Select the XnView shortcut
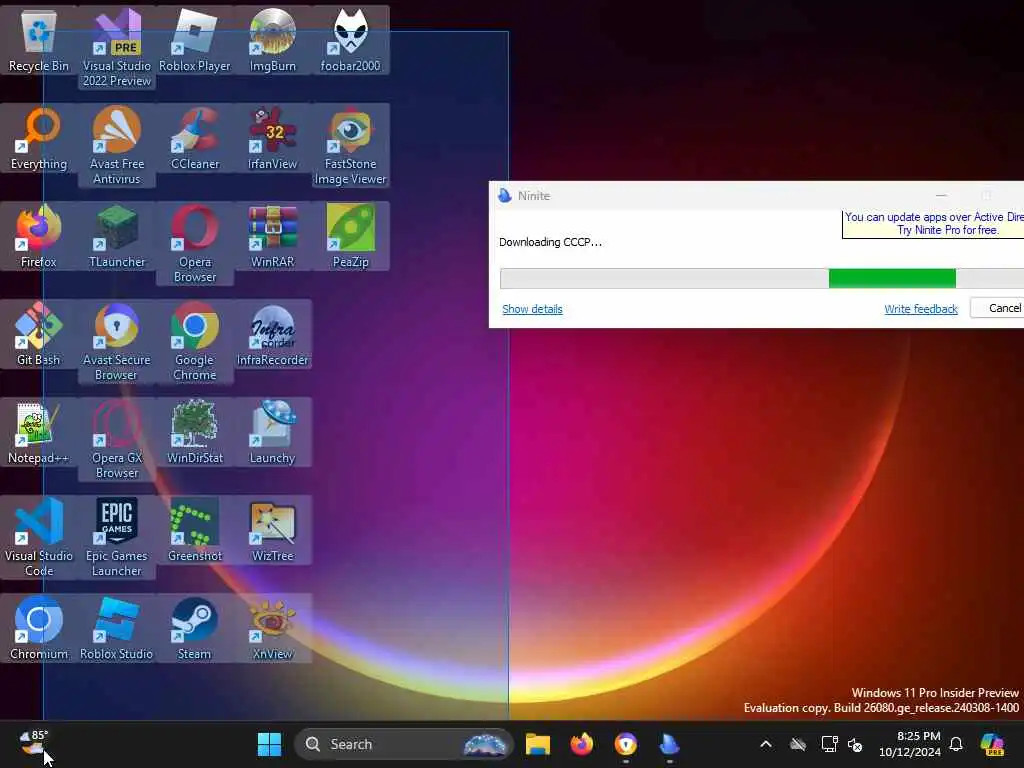1024x768 pixels. tap(272, 628)
